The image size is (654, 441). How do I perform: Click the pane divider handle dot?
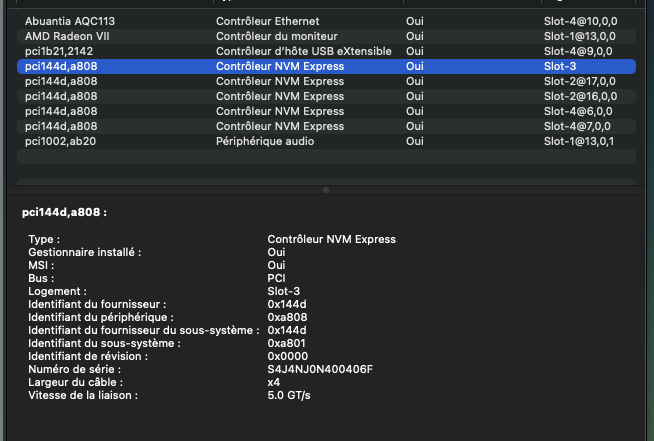(326, 189)
